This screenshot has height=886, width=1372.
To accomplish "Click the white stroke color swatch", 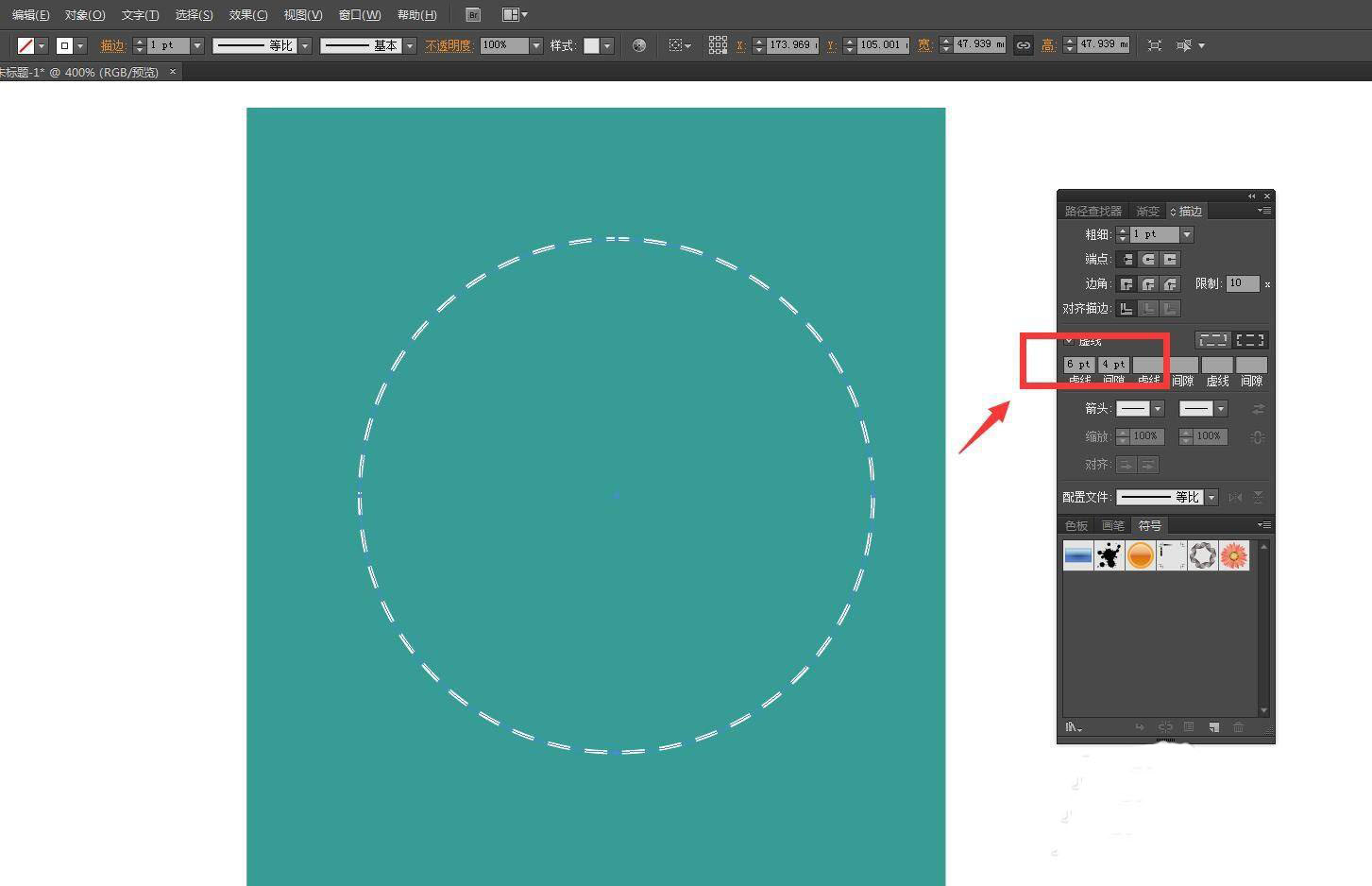I will pyautogui.click(x=64, y=45).
